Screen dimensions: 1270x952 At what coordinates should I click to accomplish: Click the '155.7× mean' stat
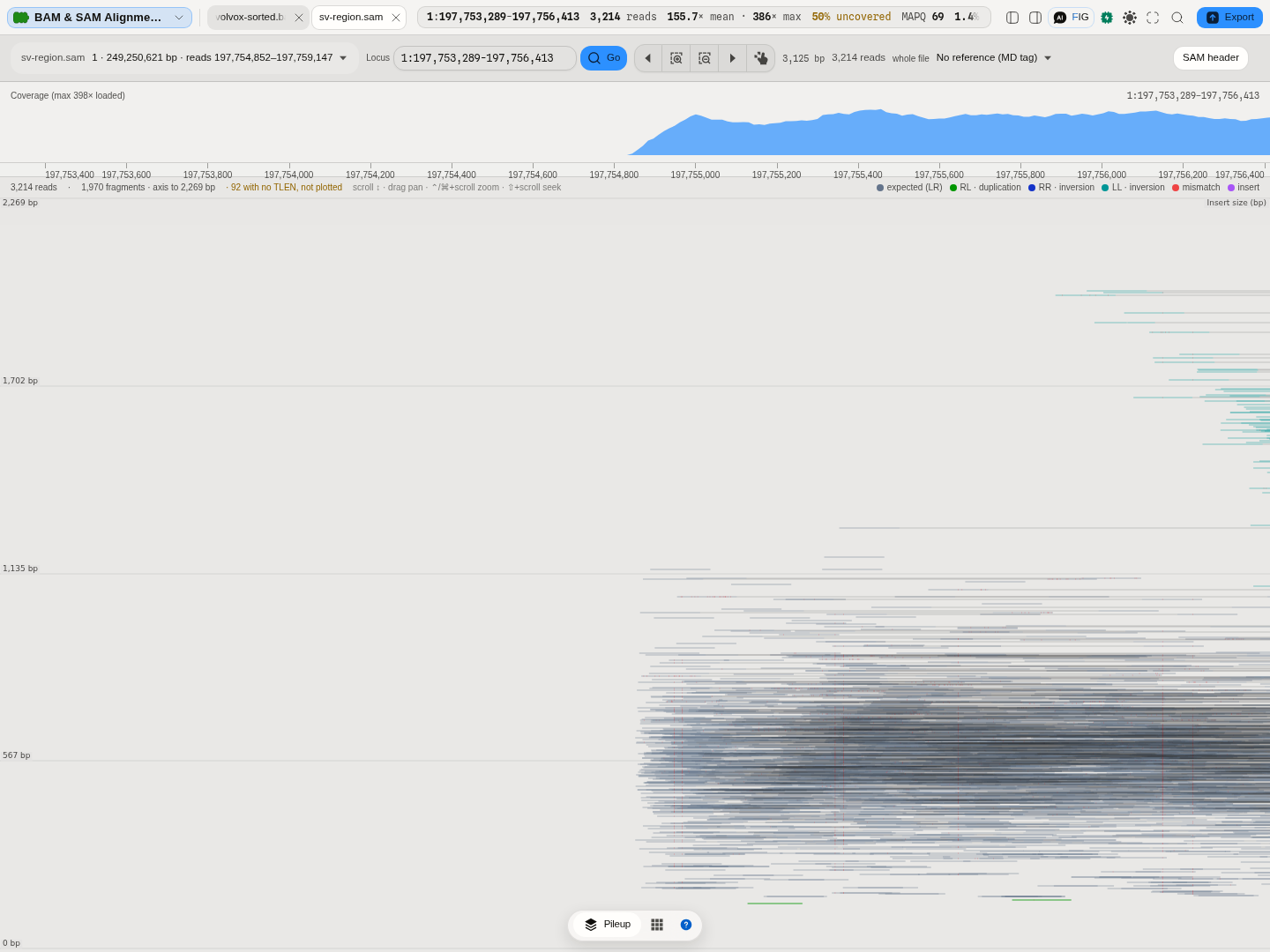[700, 18]
